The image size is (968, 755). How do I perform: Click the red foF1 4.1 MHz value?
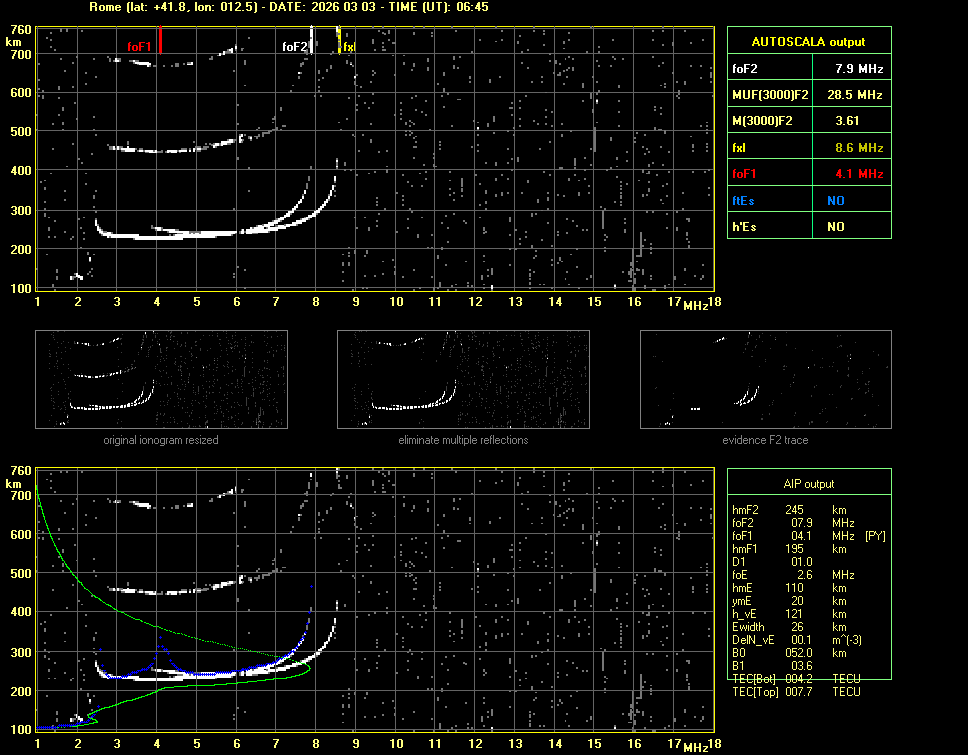coord(859,174)
